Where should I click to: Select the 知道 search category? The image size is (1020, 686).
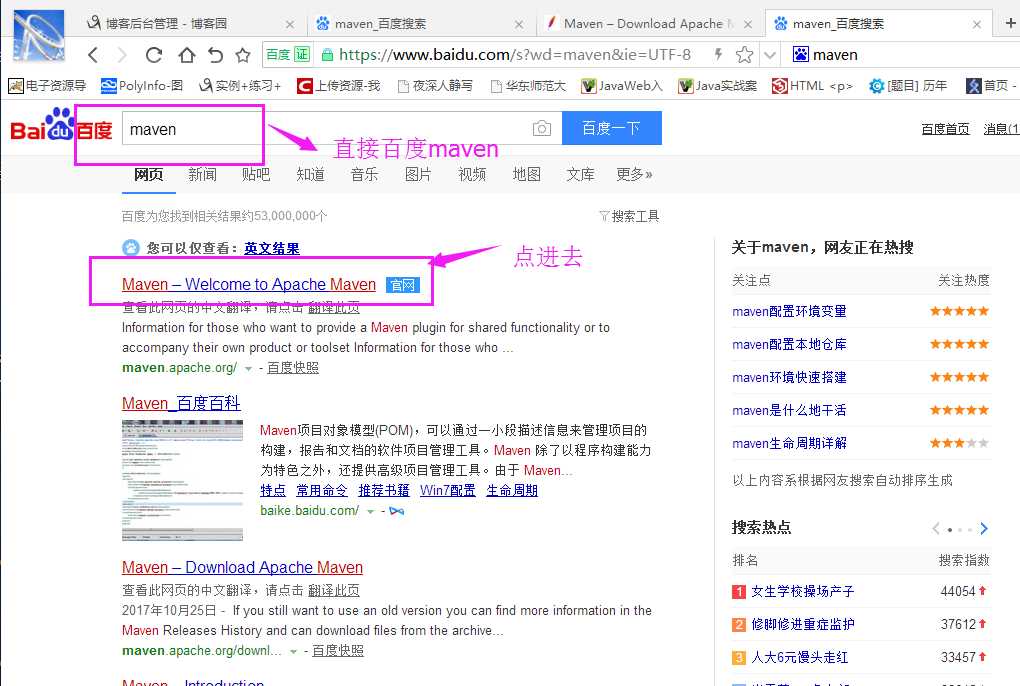(x=310, y=174)
